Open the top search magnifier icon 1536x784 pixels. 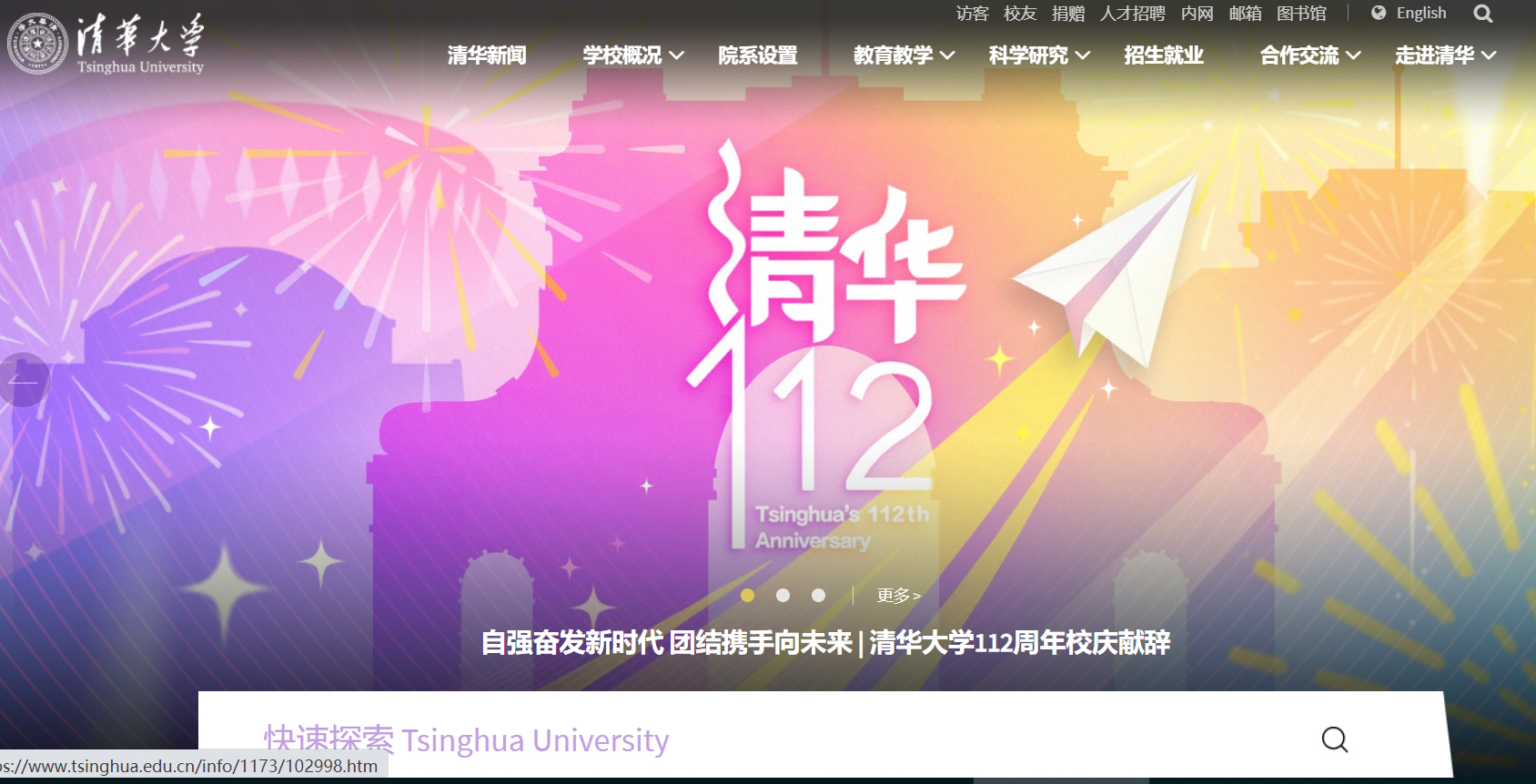coord(1483,14)
